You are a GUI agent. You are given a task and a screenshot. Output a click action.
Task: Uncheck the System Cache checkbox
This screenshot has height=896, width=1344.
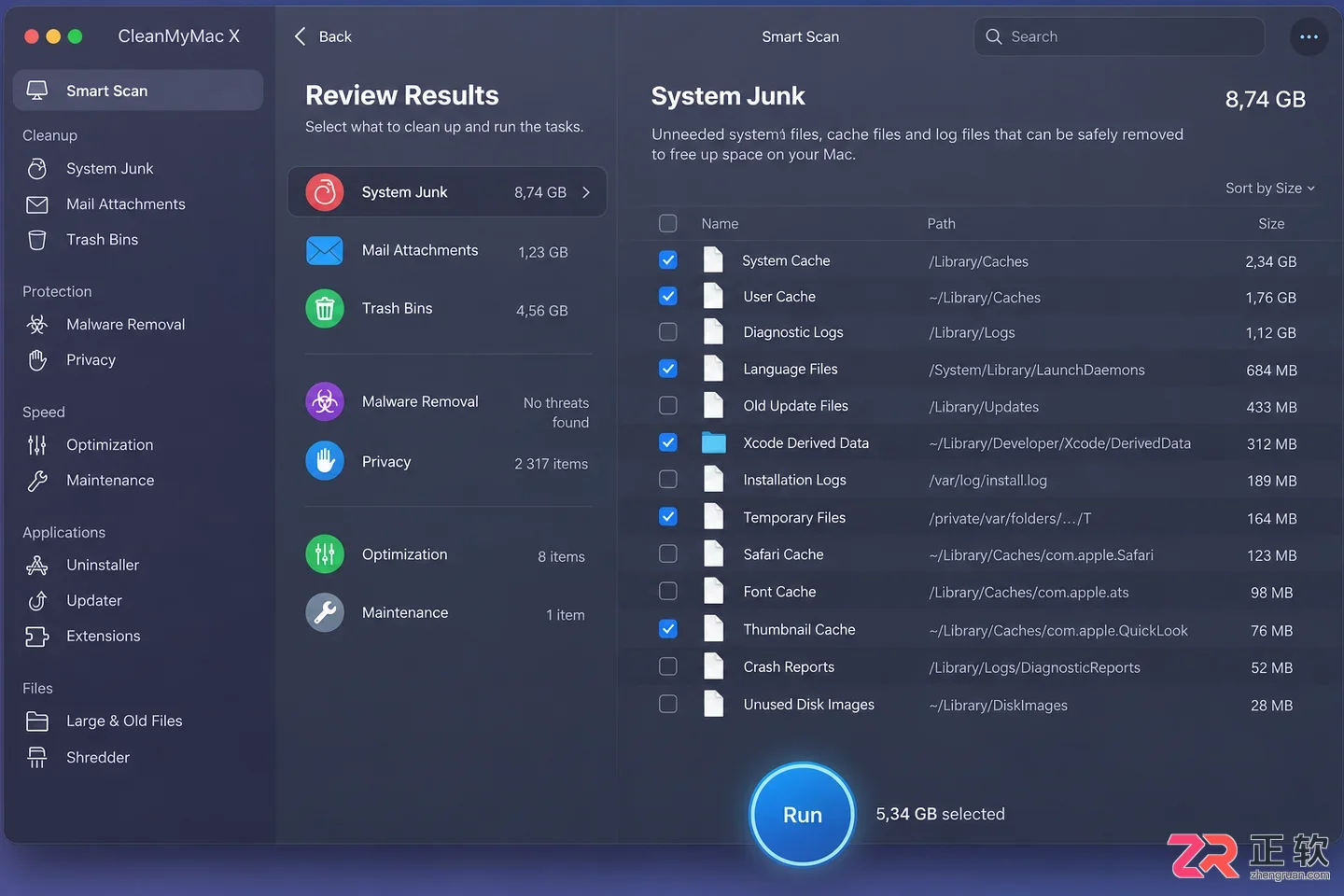(668, 260)
